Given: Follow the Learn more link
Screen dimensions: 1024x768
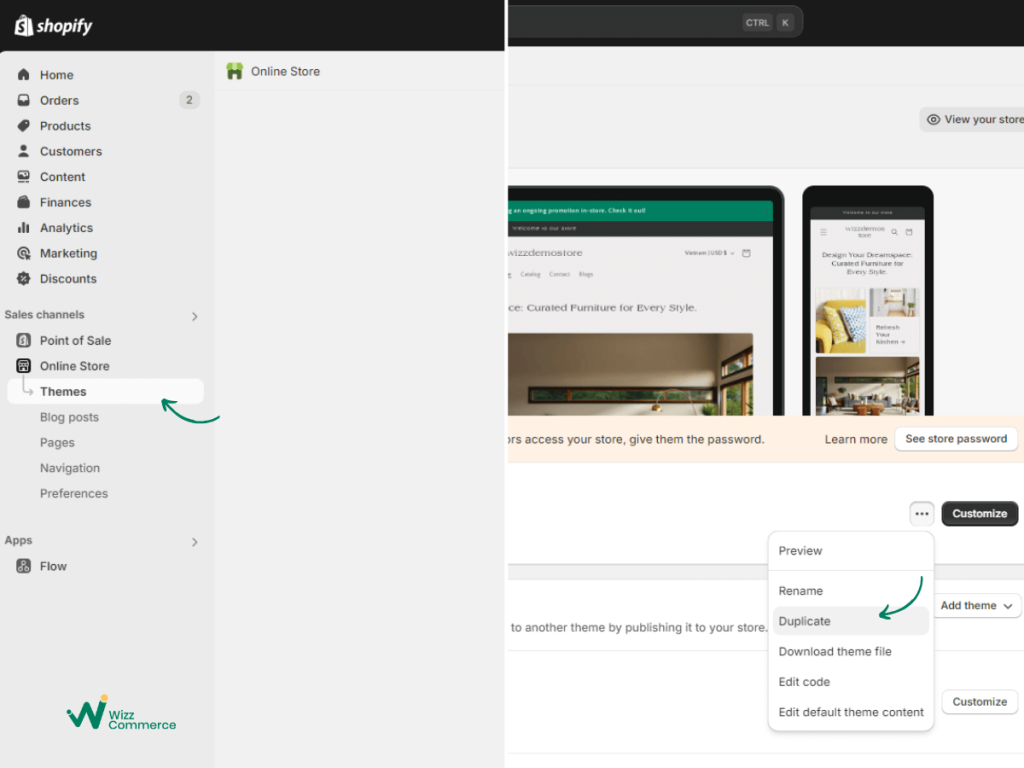Looking at the screenshot, I should pos(856,440).
